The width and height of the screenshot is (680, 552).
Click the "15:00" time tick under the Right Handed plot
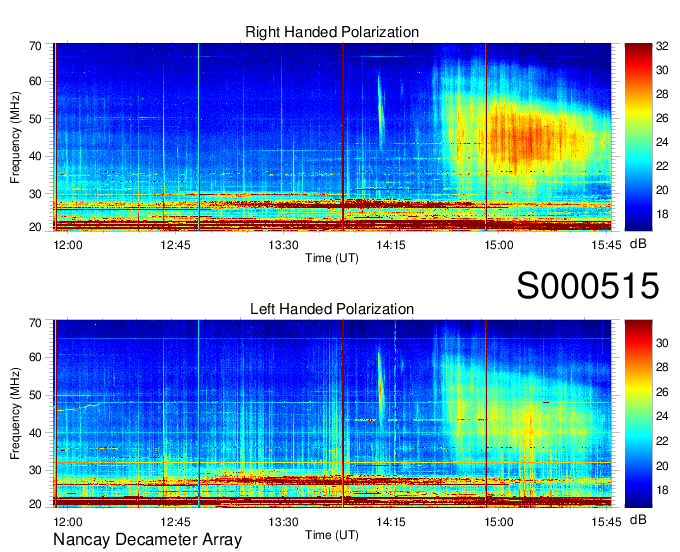click(499, 245)
